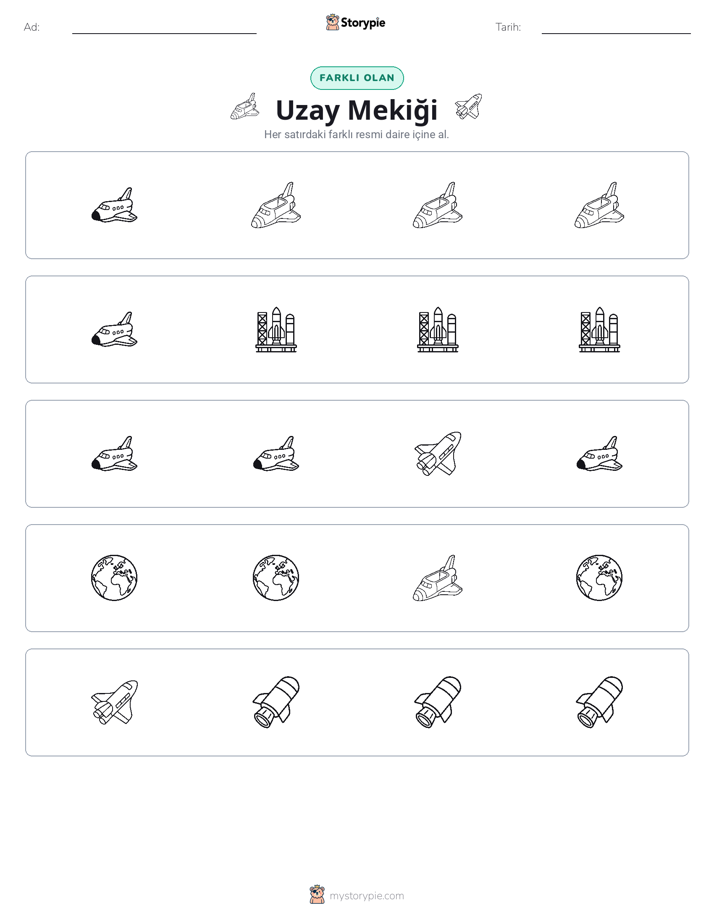The height and width of the screenshot is (924, 714).
Task: Click the last Earth globe in row four
Action: [x=599, y=578]
